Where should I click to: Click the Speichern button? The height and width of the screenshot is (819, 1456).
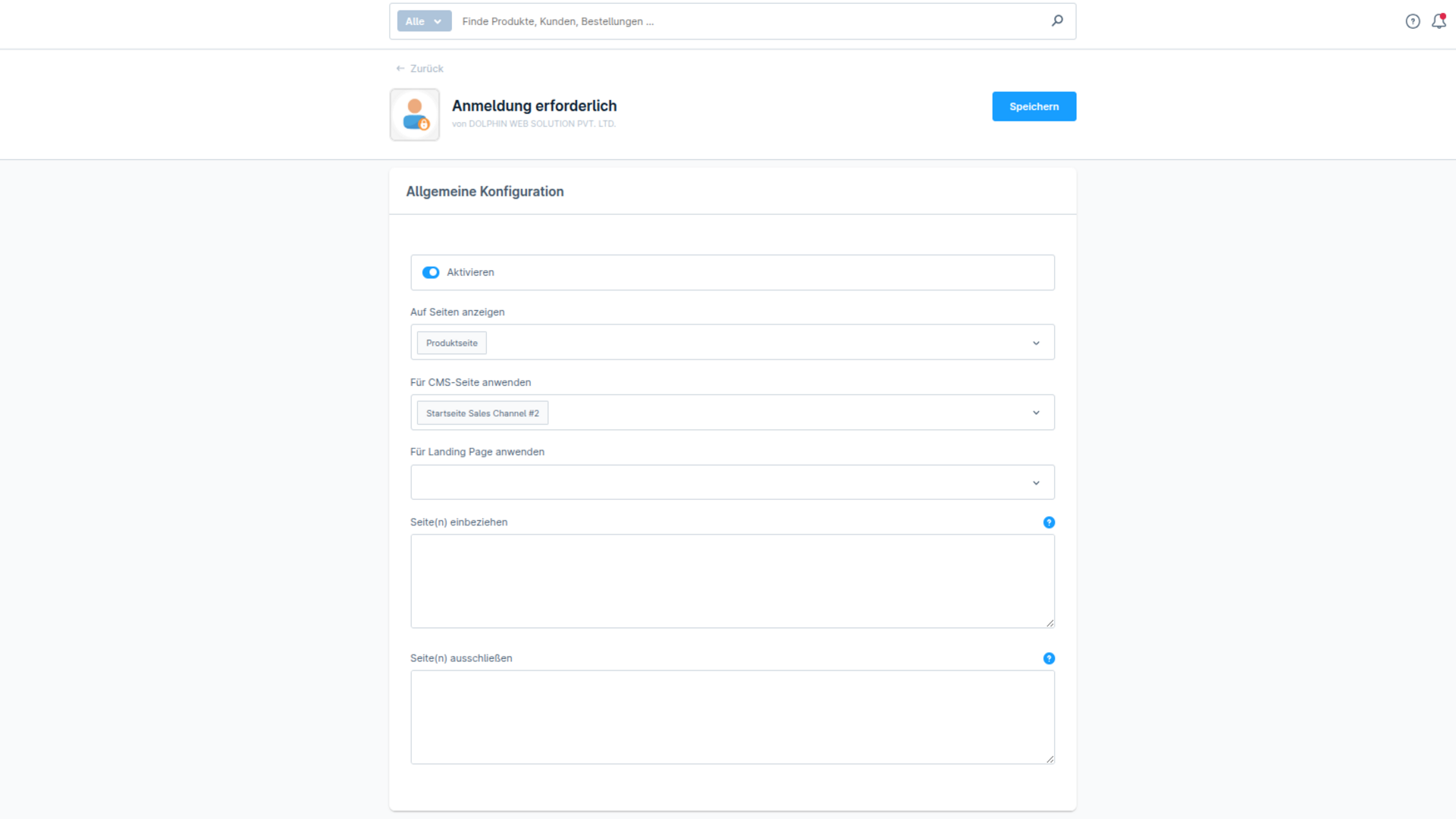(1034, 106)
